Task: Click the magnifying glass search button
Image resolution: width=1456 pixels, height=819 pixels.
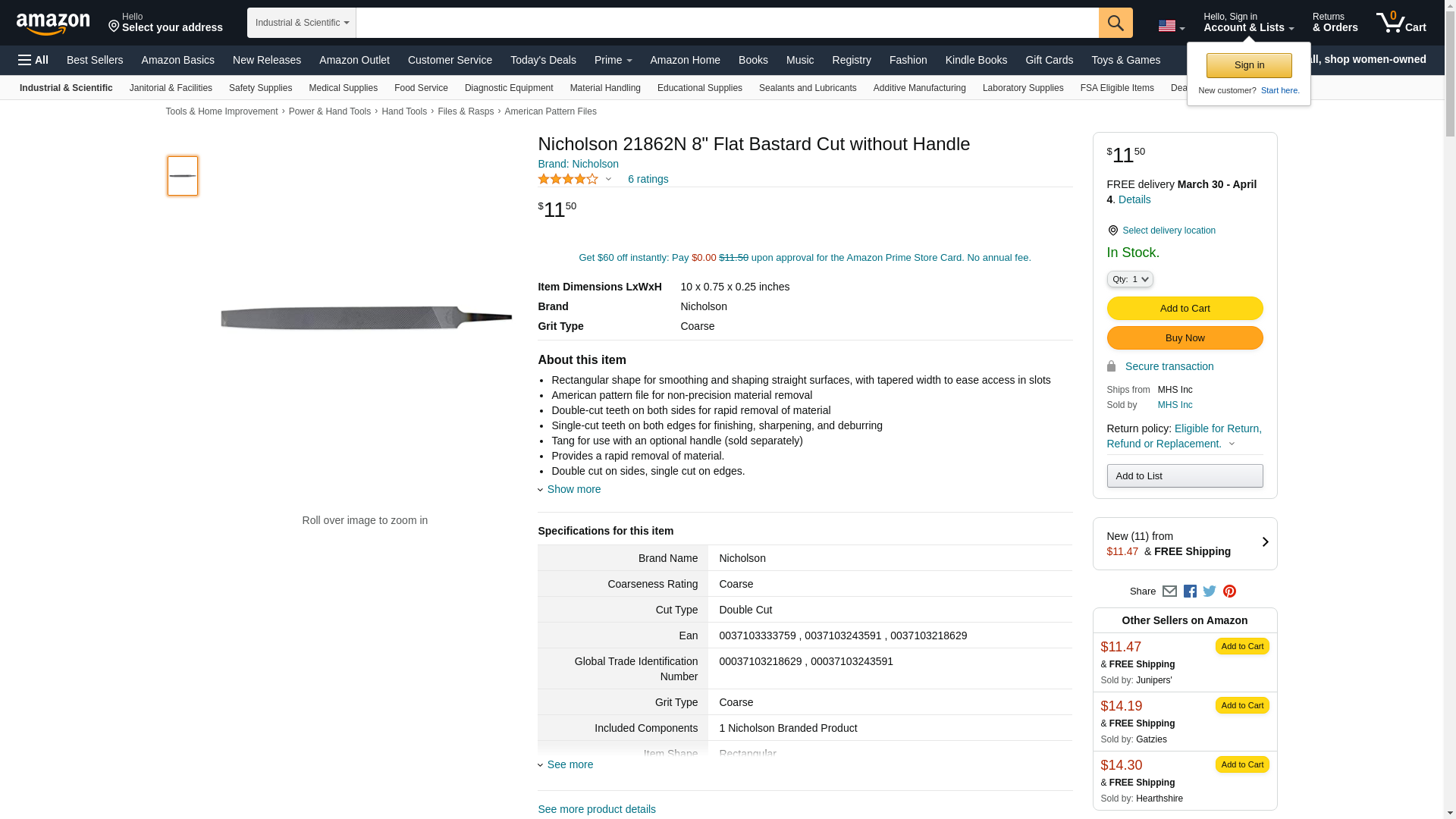Action: (x=1115, y=23)
